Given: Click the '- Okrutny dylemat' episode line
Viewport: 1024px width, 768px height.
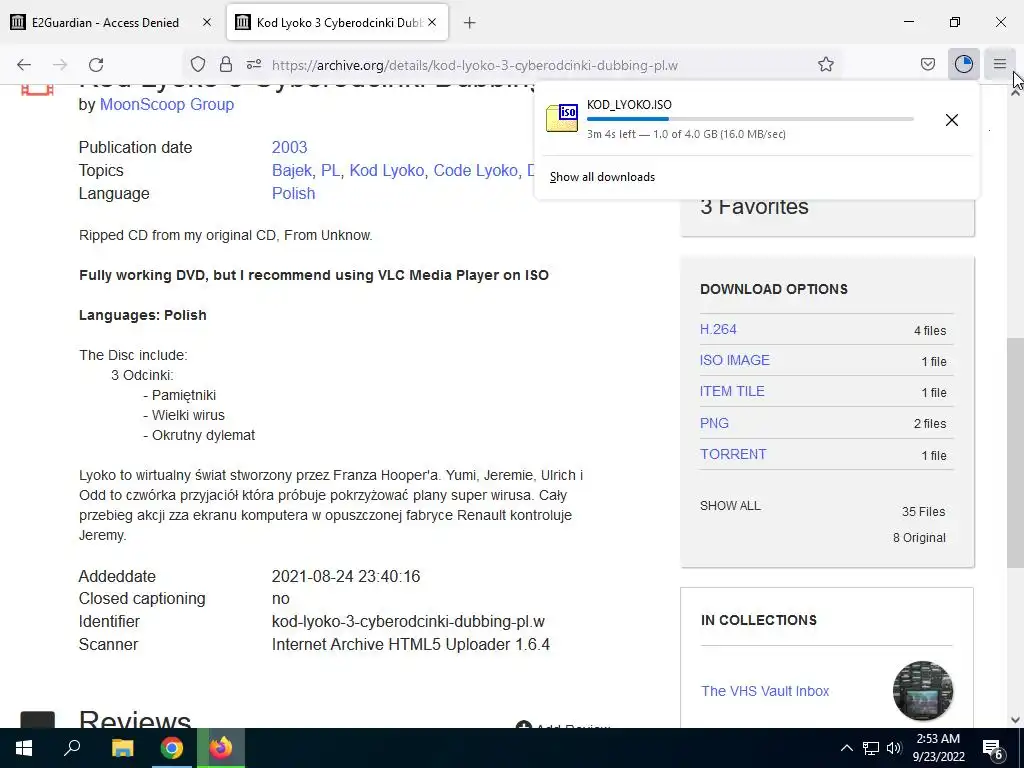Looking at the screenshot, I should pyautogui.click(x=199, y=435).
